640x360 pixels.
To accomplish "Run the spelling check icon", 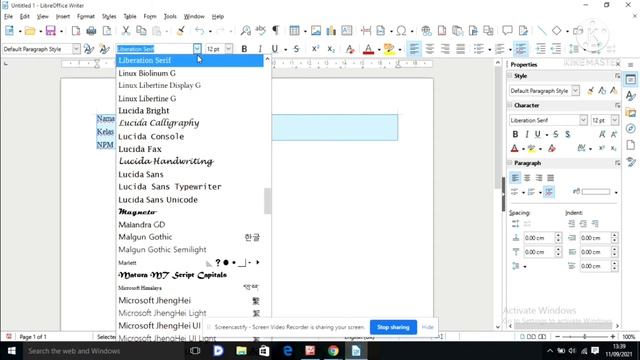I will (x=260, y=31).
